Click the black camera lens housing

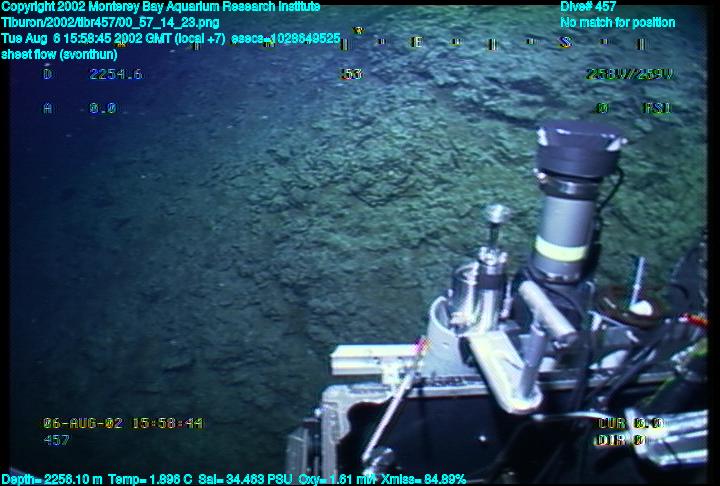coord(581,148)
